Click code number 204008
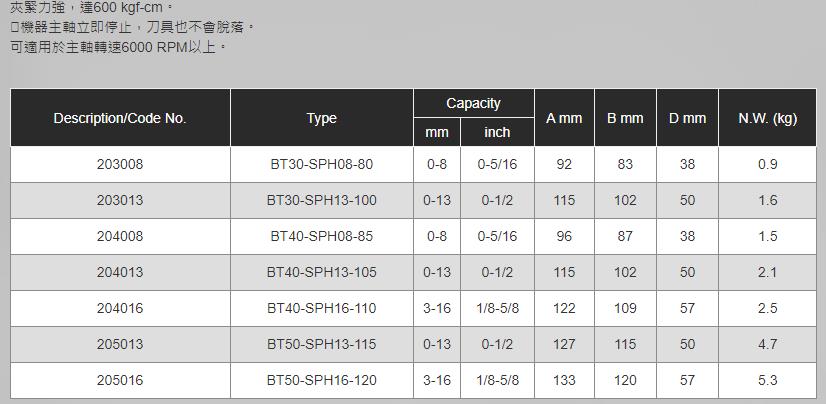 120,236
